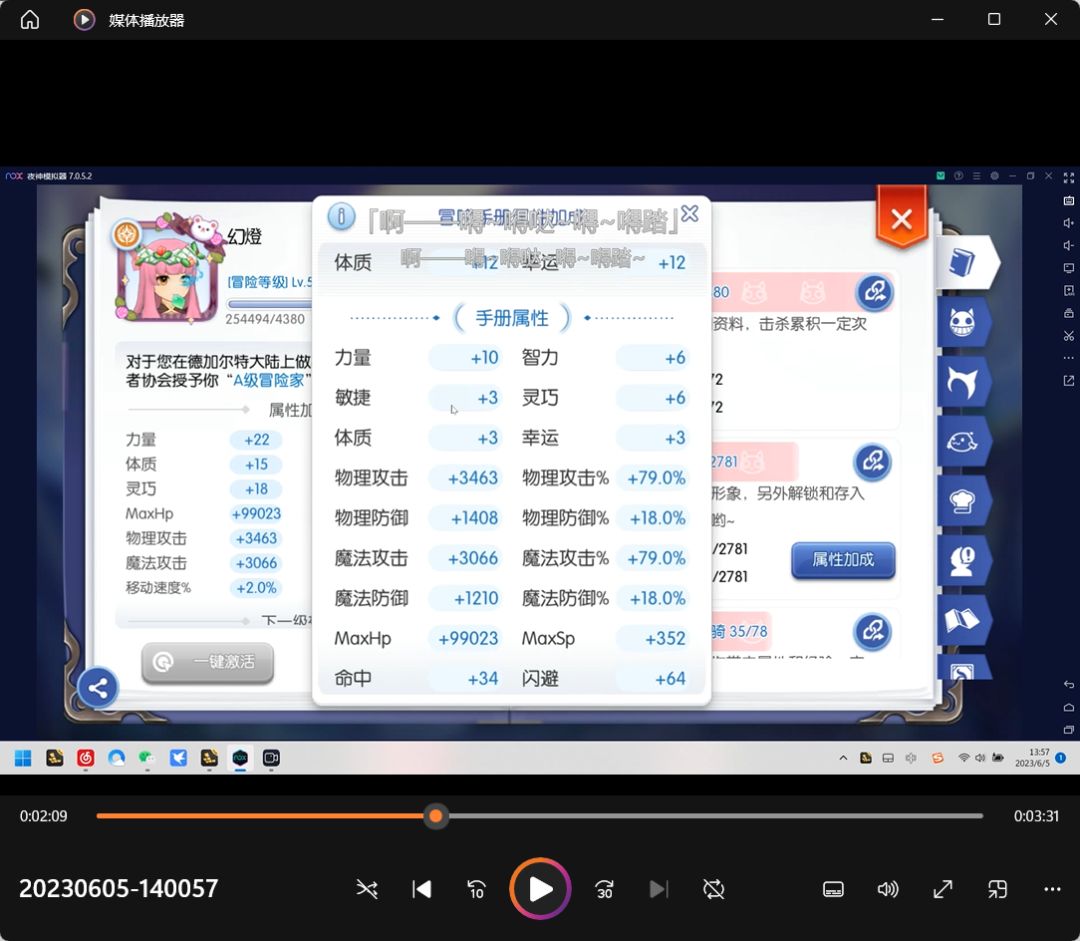The image size is (1080, 941).
Task: Click the recorded Windows Start button
Action: pos(23,758)
